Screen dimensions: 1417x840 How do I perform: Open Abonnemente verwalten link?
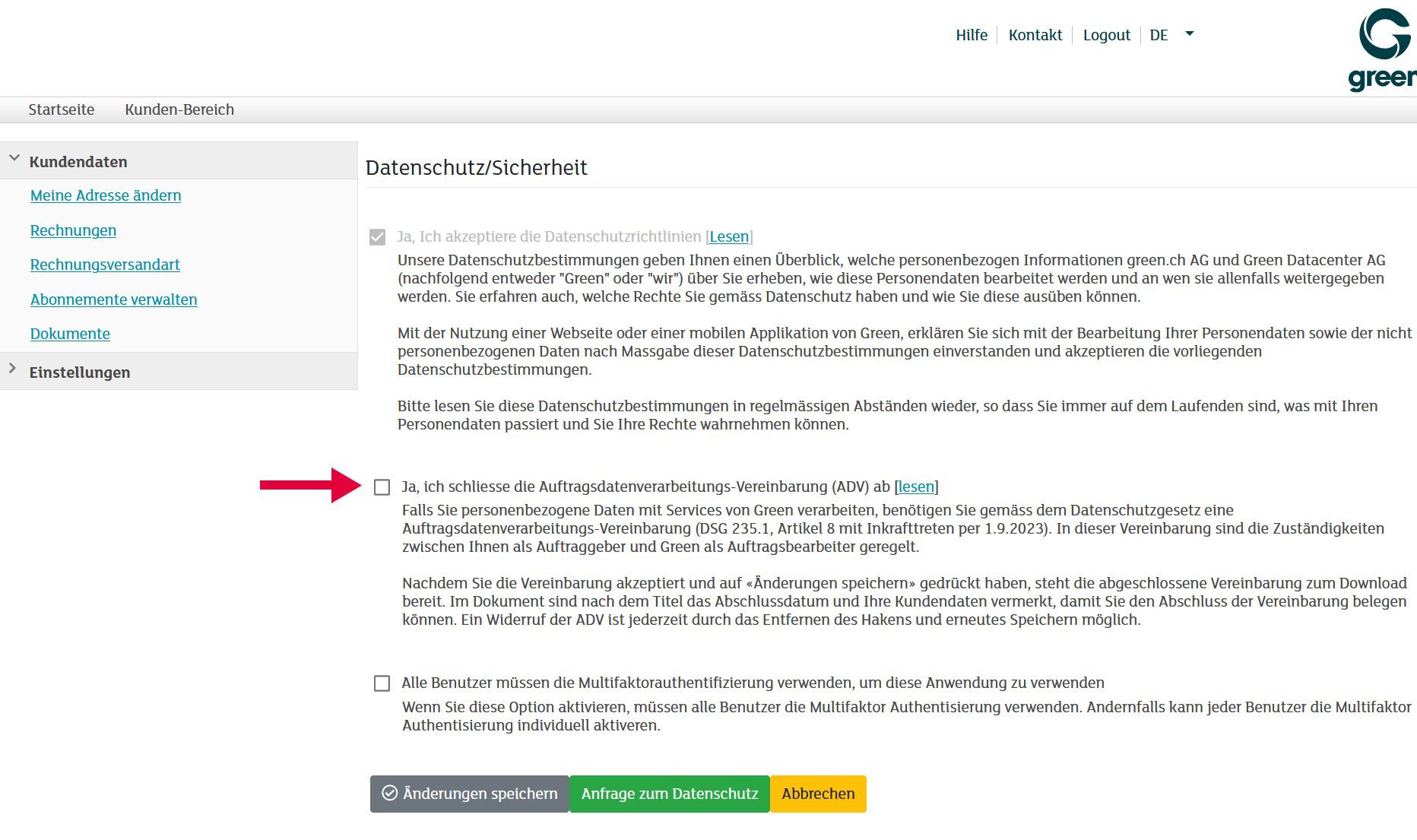click(x=113, y=300)
